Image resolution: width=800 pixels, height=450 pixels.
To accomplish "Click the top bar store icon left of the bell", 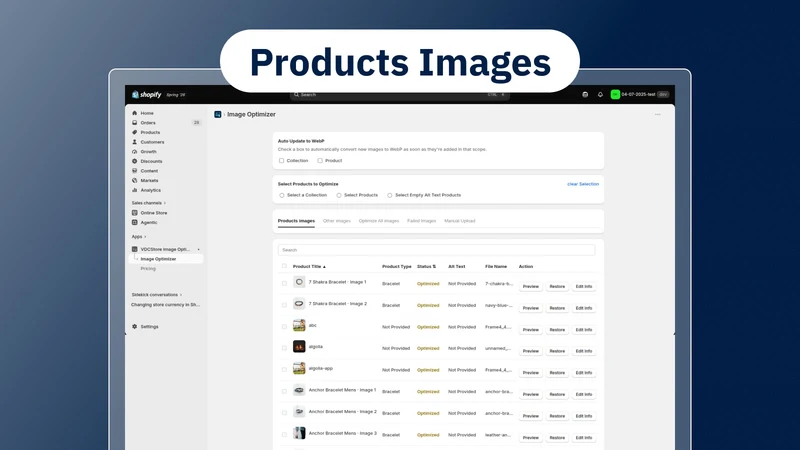I will (x=585, y=94).
